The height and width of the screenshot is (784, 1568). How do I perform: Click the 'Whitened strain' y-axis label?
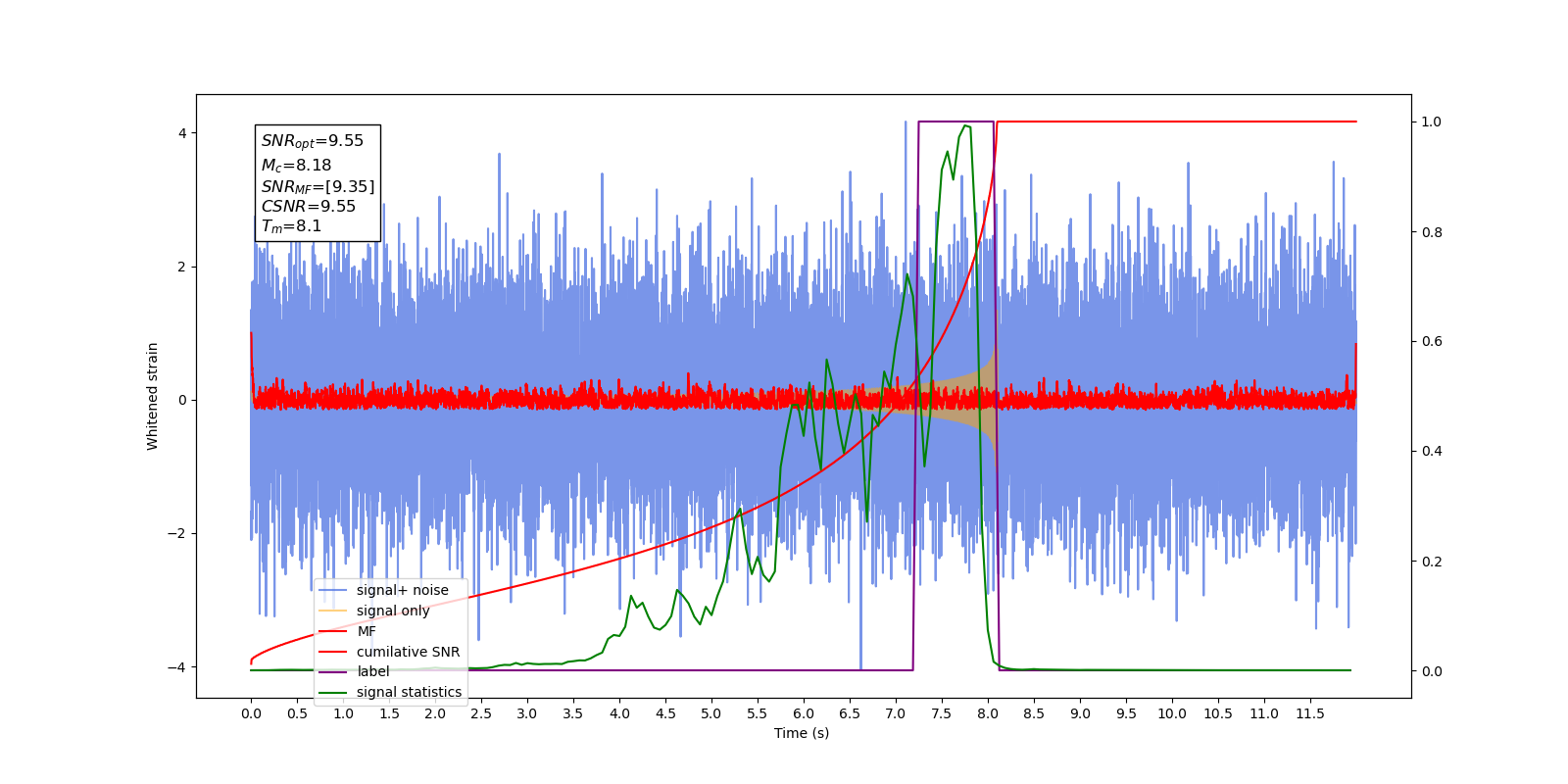click(x=152, y=396)
